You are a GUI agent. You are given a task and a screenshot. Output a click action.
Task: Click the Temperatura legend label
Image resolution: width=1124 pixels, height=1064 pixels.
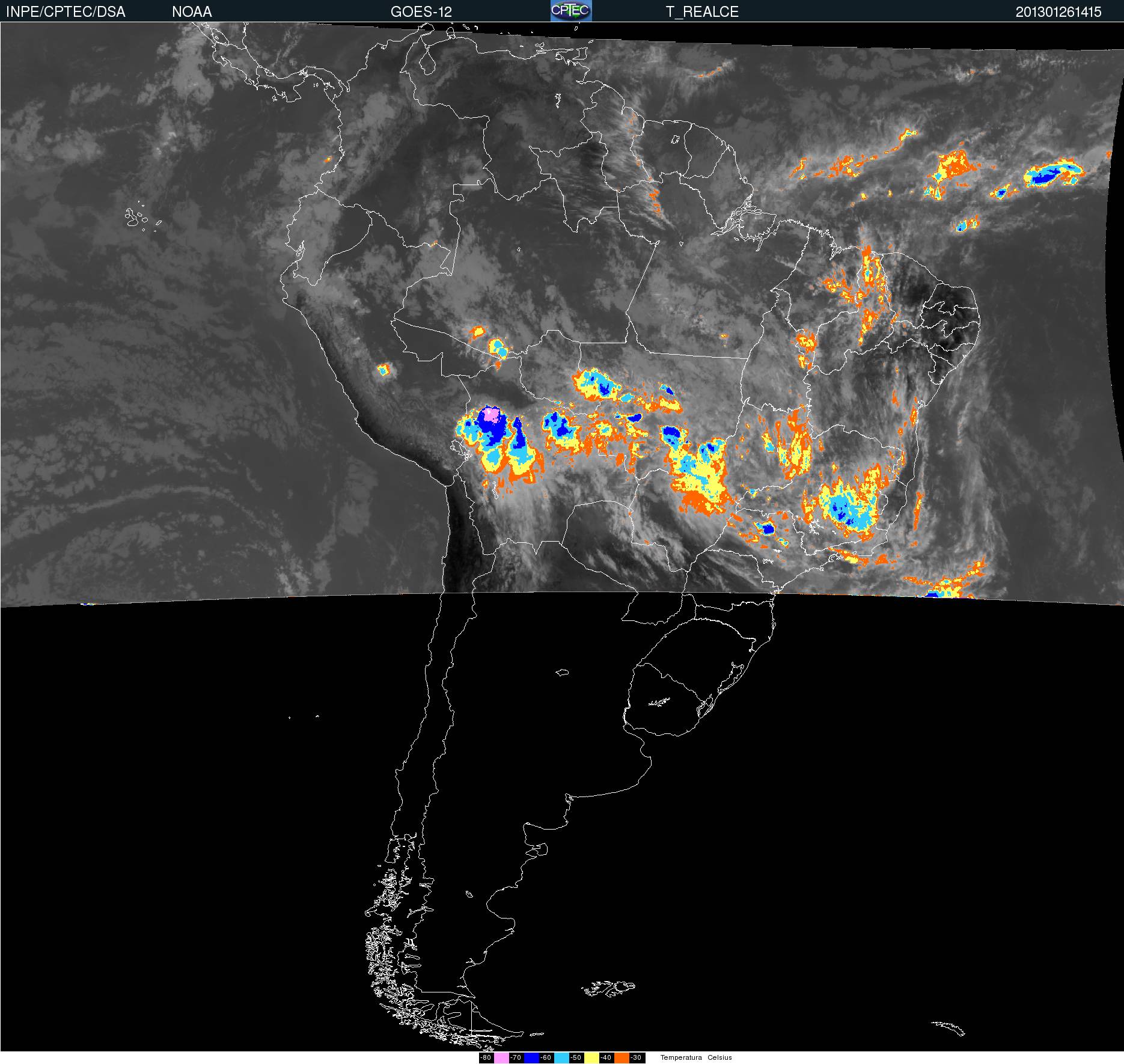(681, 1058)
